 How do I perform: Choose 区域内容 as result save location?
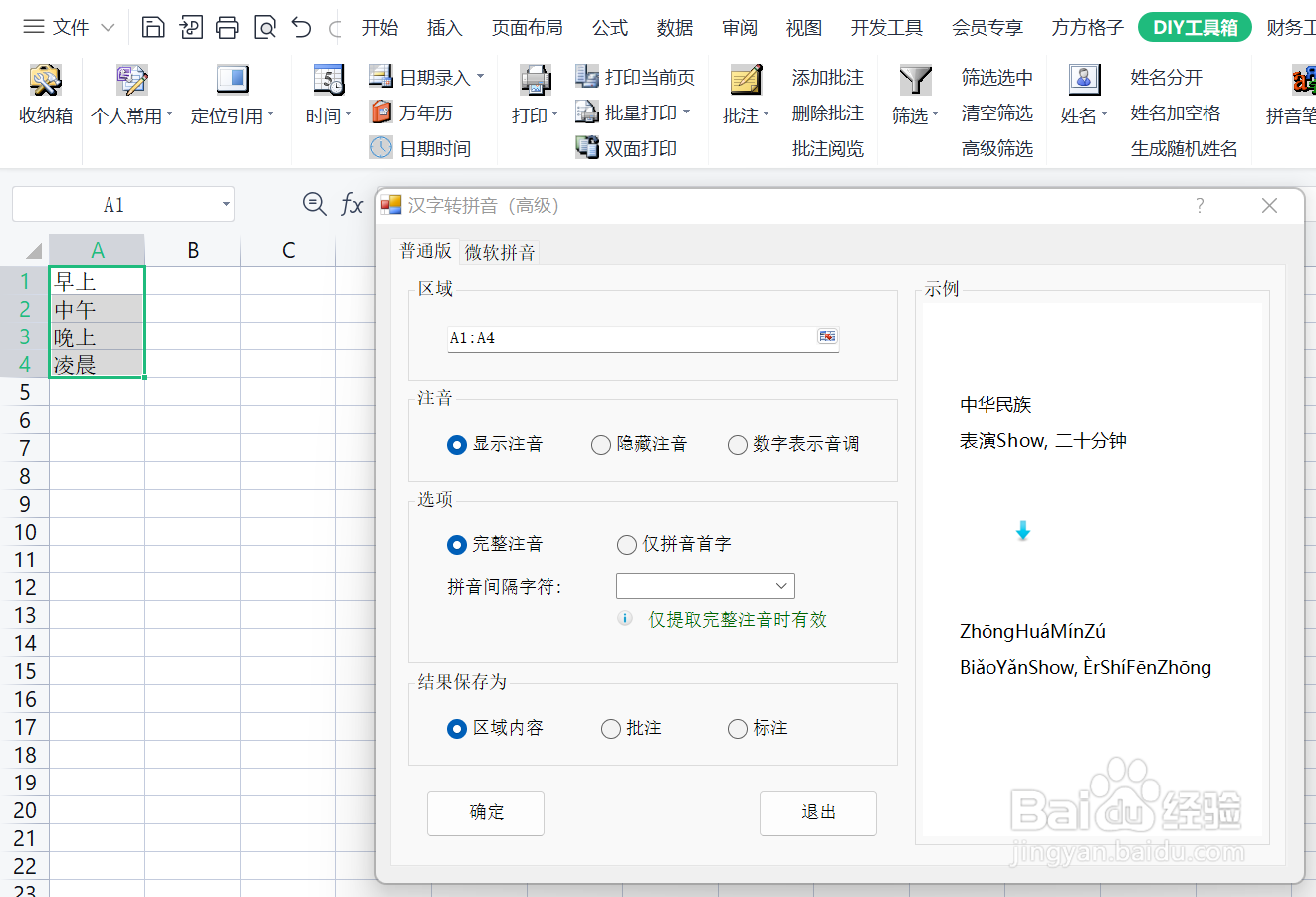click(457, 729)
